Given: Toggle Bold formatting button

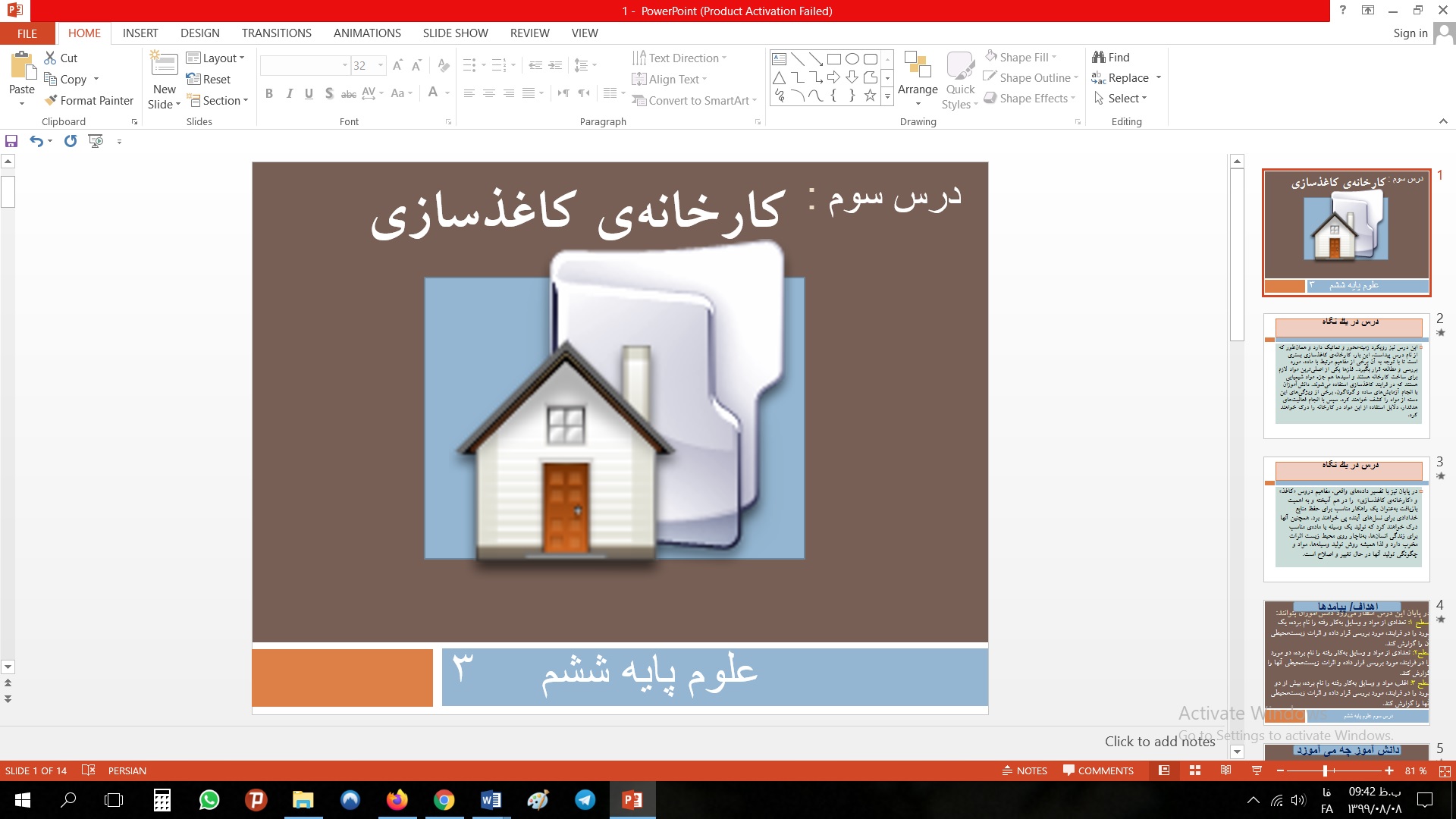Looking at the screenshot, I should tap(268, 93).
